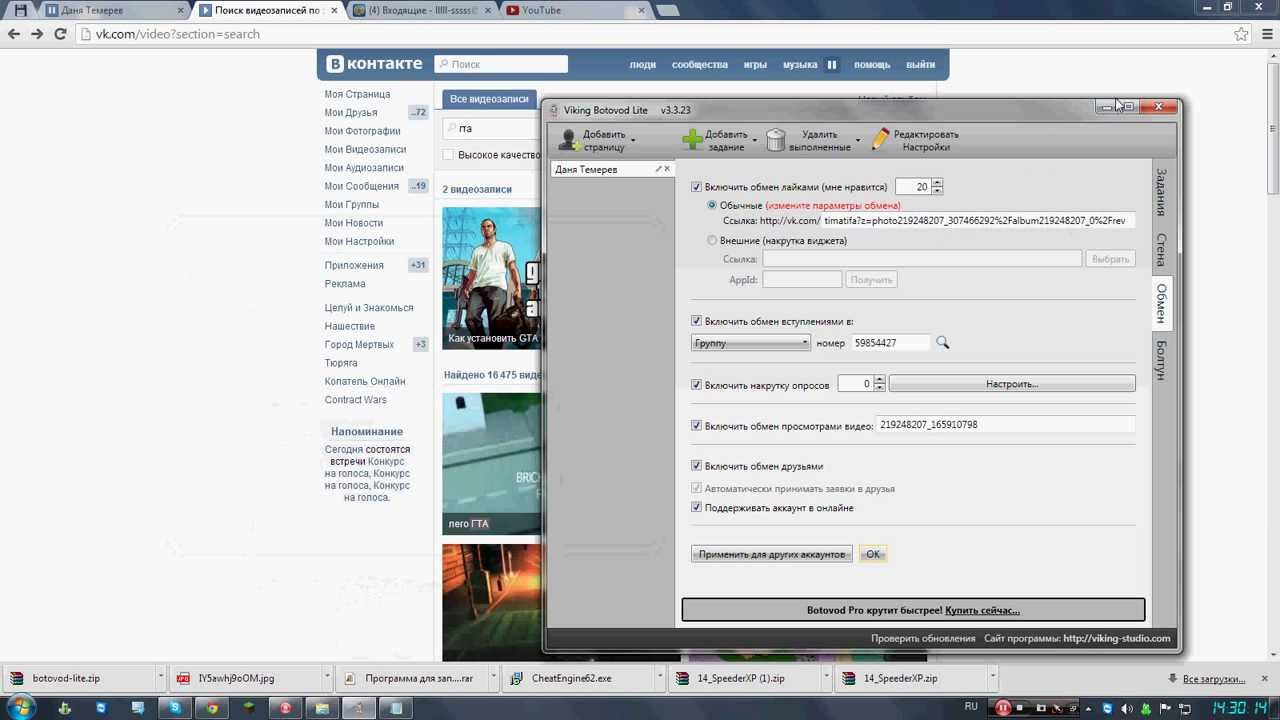The width and height of the screenshot is (1280, 720).
Task: Switch to Входящие browser tab
Action: point(420,10)
